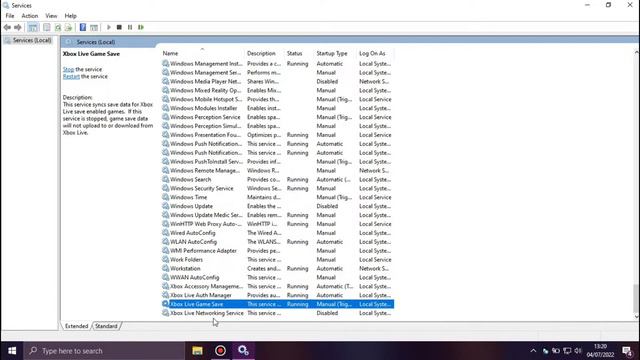This screenshot has width=640, height=360.
Task: Select the Work Folders service
Action: pyautogui.click(x=278, y=260)
